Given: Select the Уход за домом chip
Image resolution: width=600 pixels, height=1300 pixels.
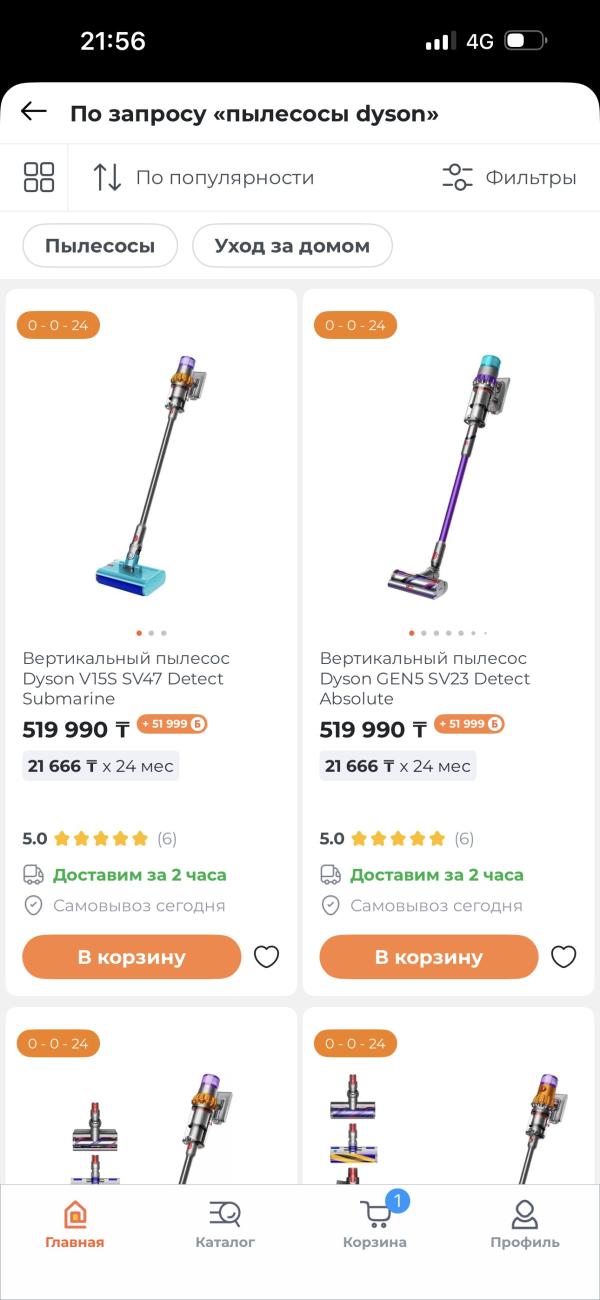Looking at the screenshot, I should point(292,245).
